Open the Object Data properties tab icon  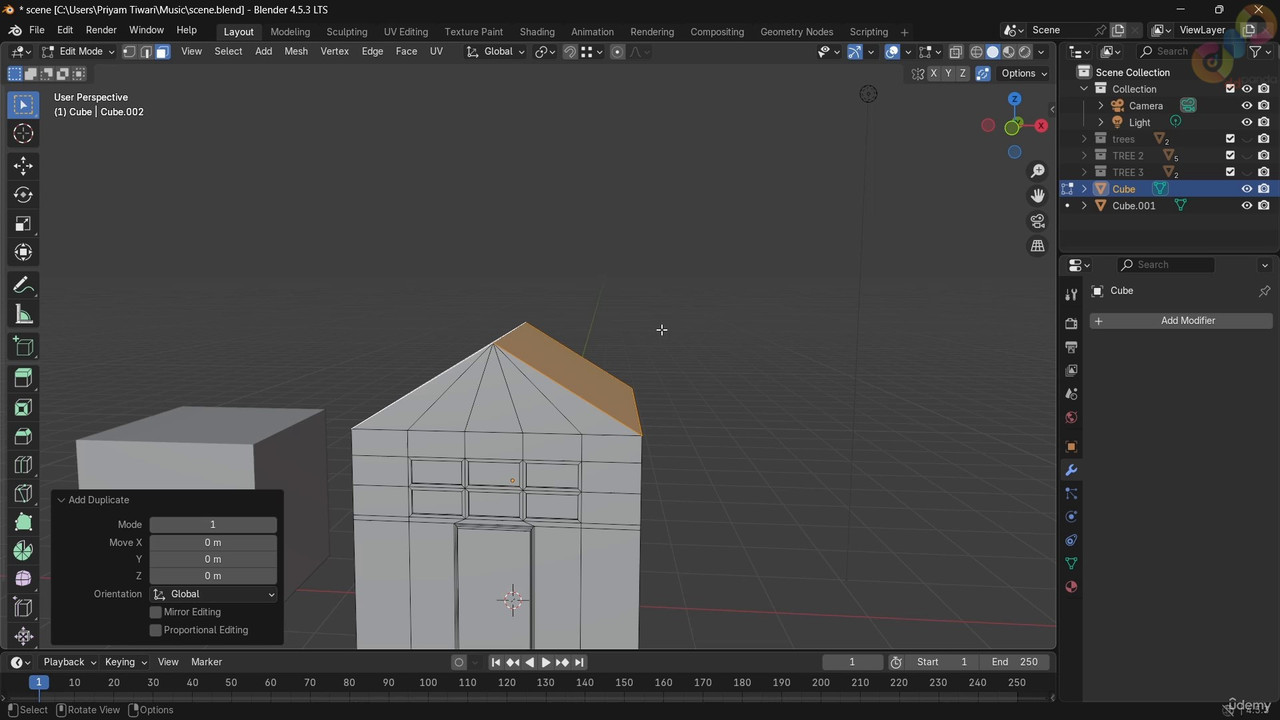[x=1071, y=564]
